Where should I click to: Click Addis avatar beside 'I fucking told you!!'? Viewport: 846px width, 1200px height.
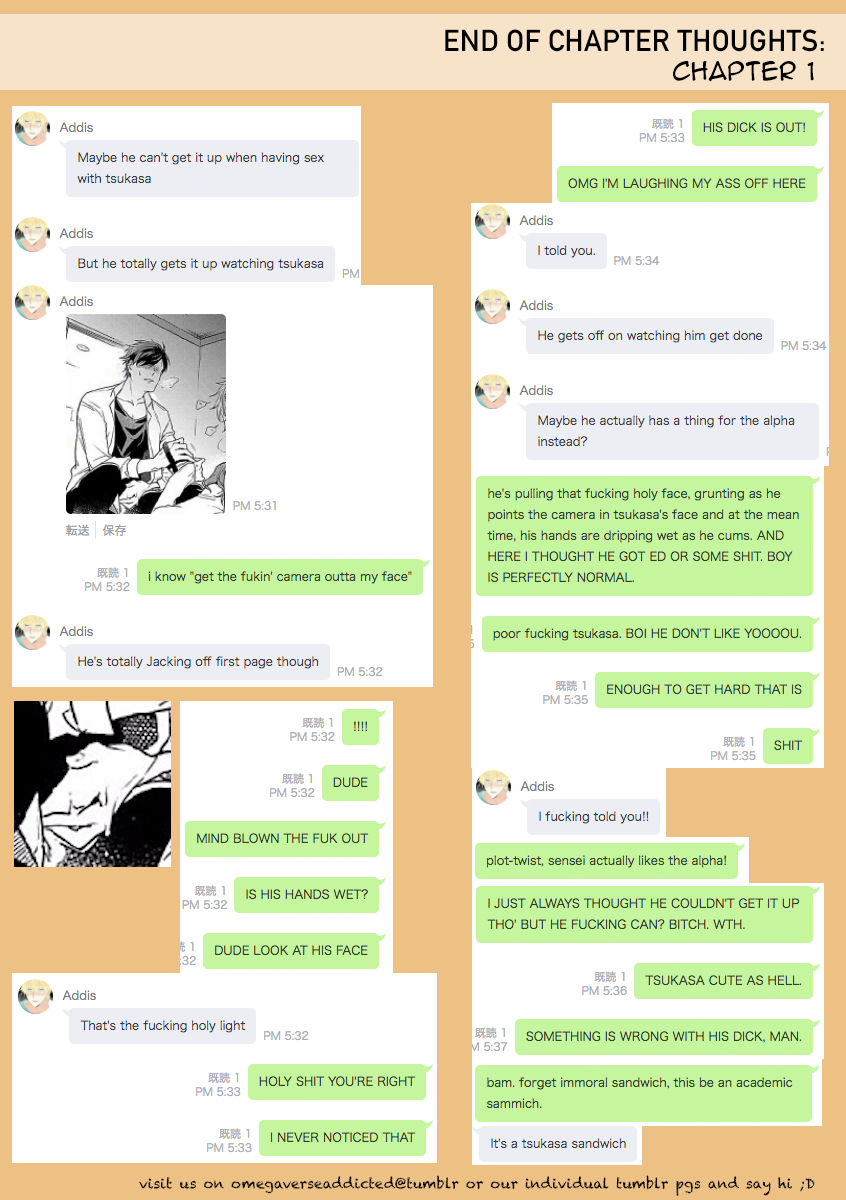pos(493,787)
